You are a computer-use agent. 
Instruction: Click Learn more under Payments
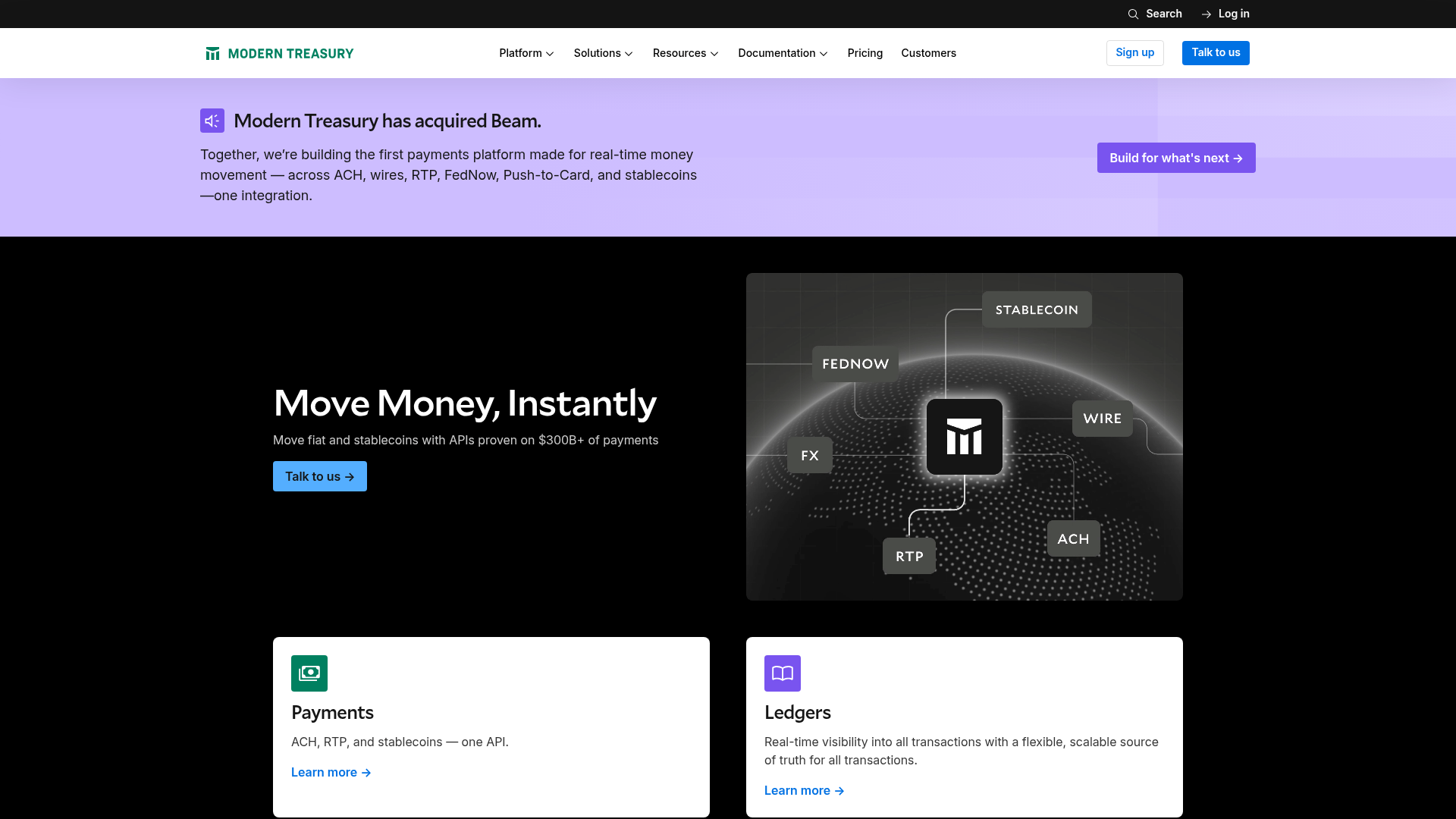click(331, 772)
